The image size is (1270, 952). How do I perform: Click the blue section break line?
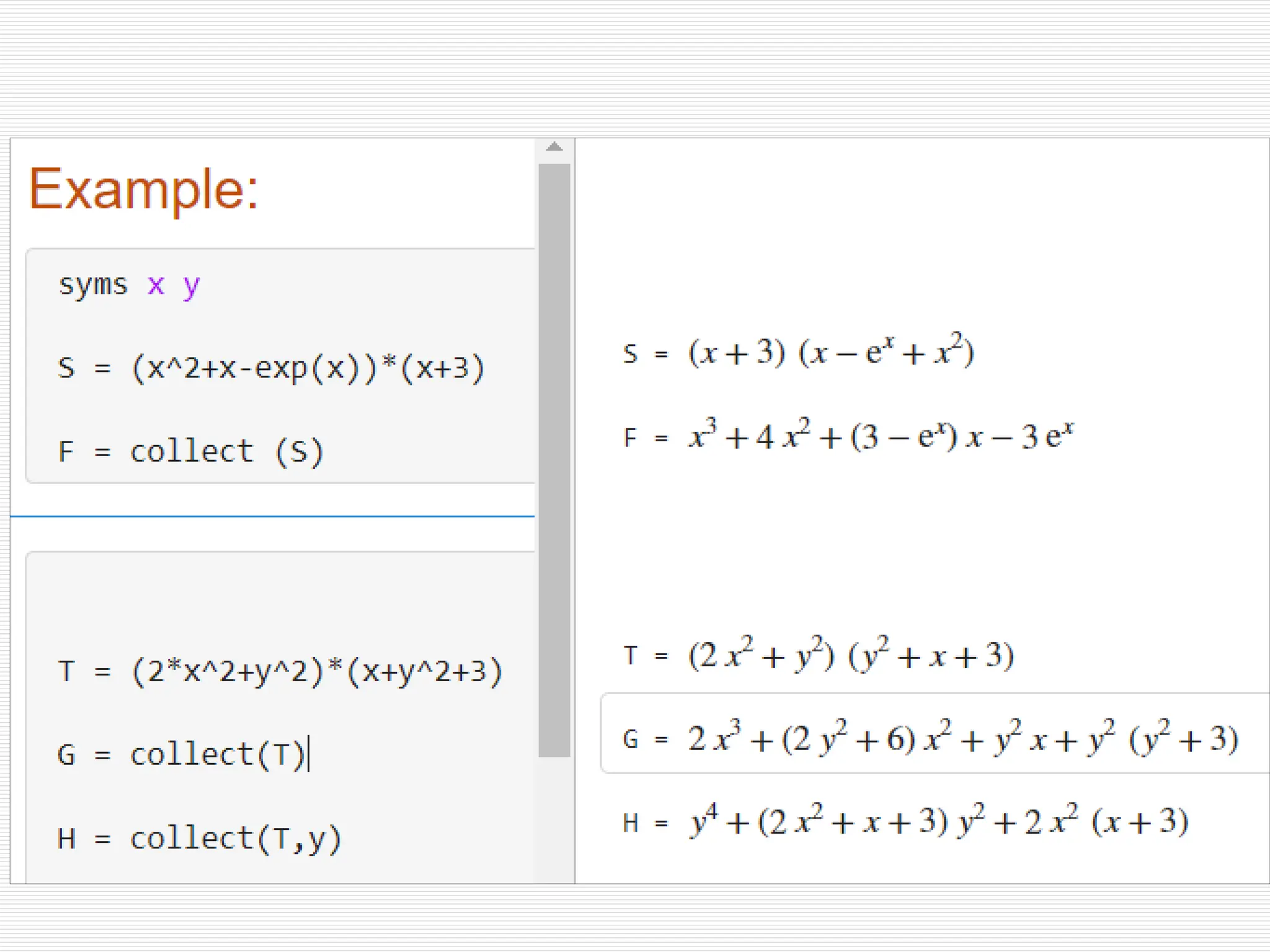click(272, 516)
